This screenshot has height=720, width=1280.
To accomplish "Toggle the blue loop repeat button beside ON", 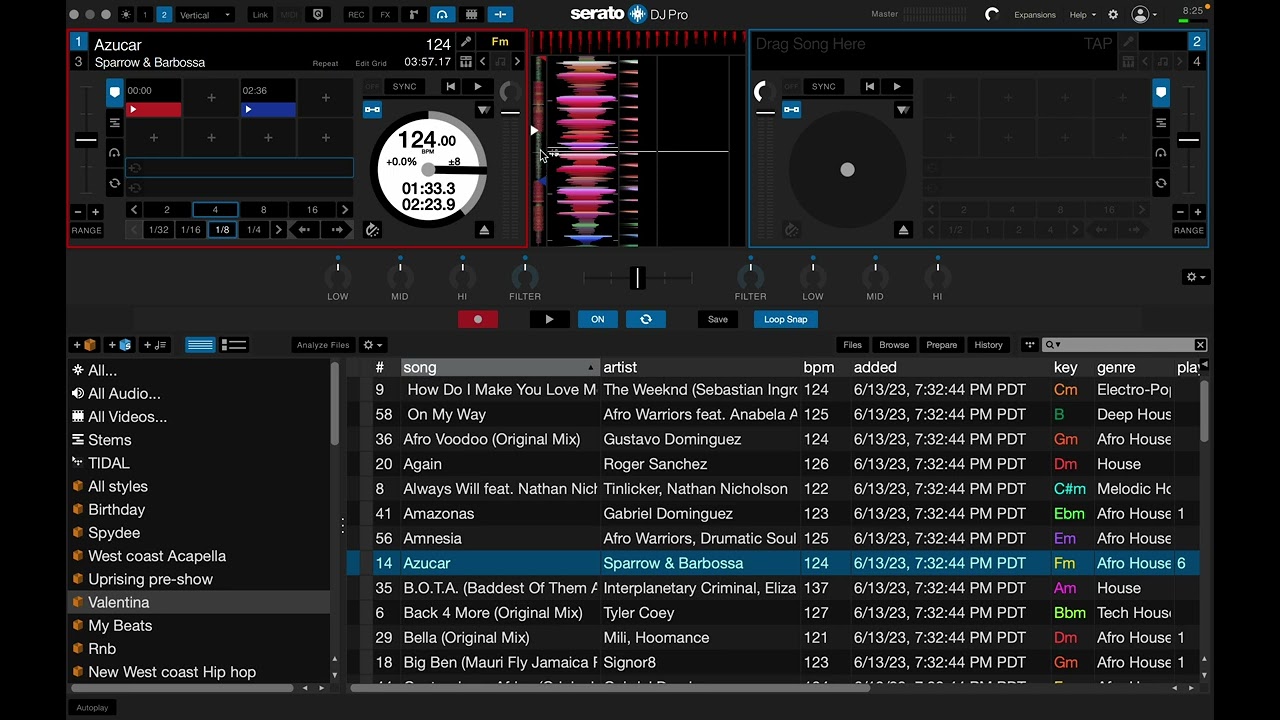I will click(646, 319).
